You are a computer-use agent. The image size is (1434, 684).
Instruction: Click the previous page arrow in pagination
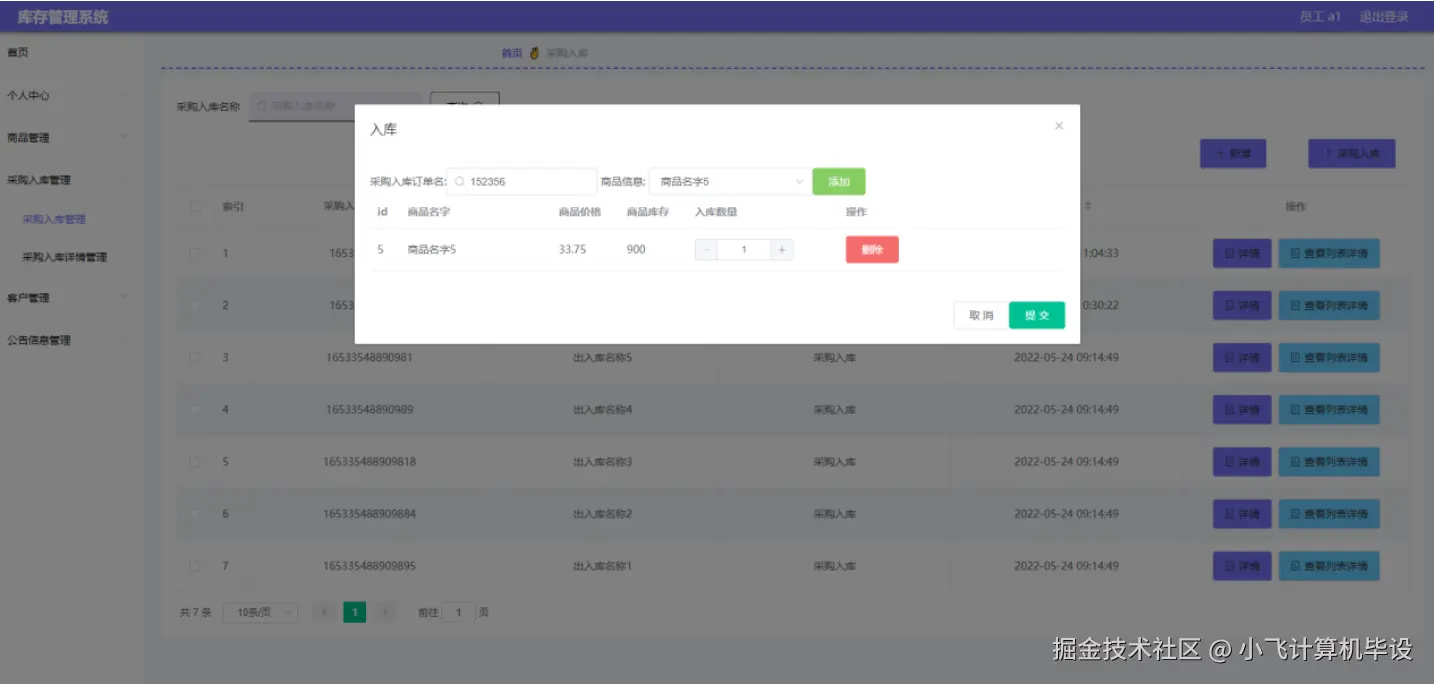[323, 612]
